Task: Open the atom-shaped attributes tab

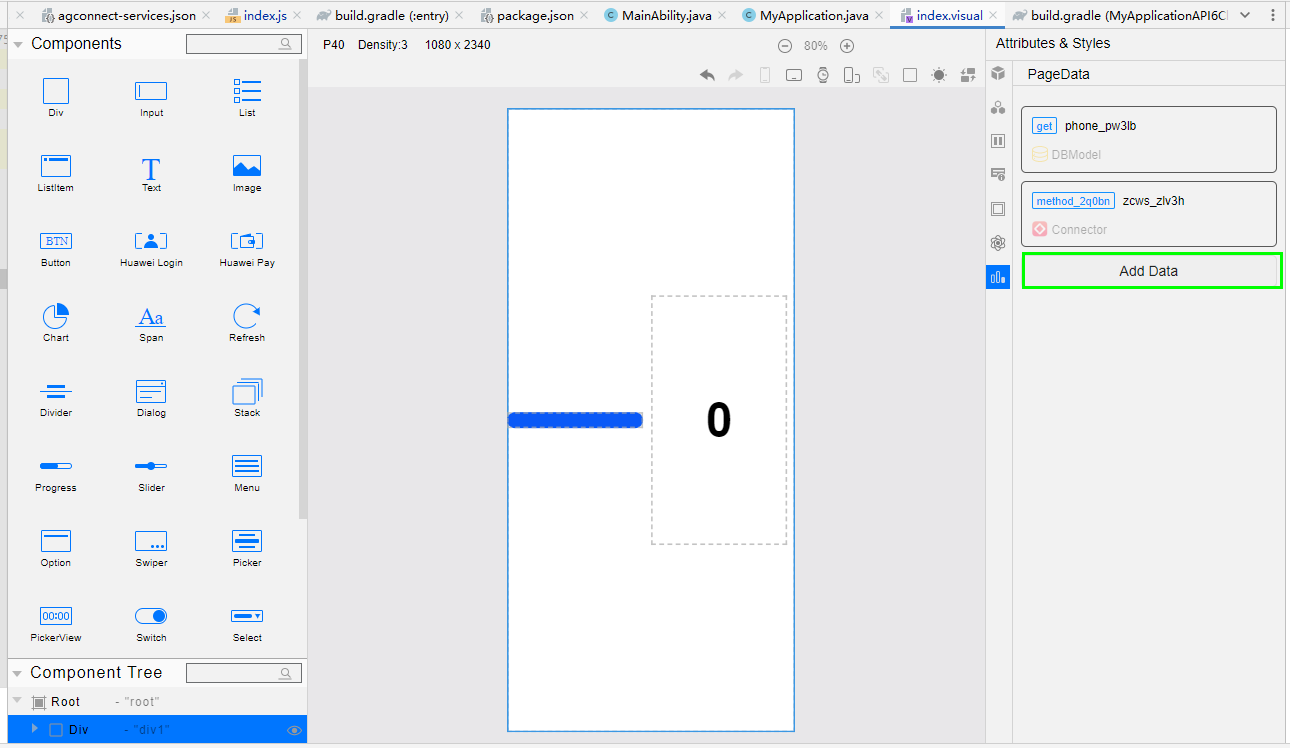Action: (998, 243)
